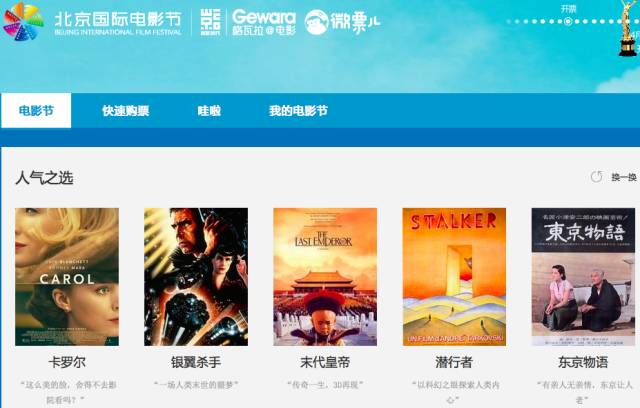
Task: Open the 東京物語 poster thumbnail
Action: click(x=583, y=277)
